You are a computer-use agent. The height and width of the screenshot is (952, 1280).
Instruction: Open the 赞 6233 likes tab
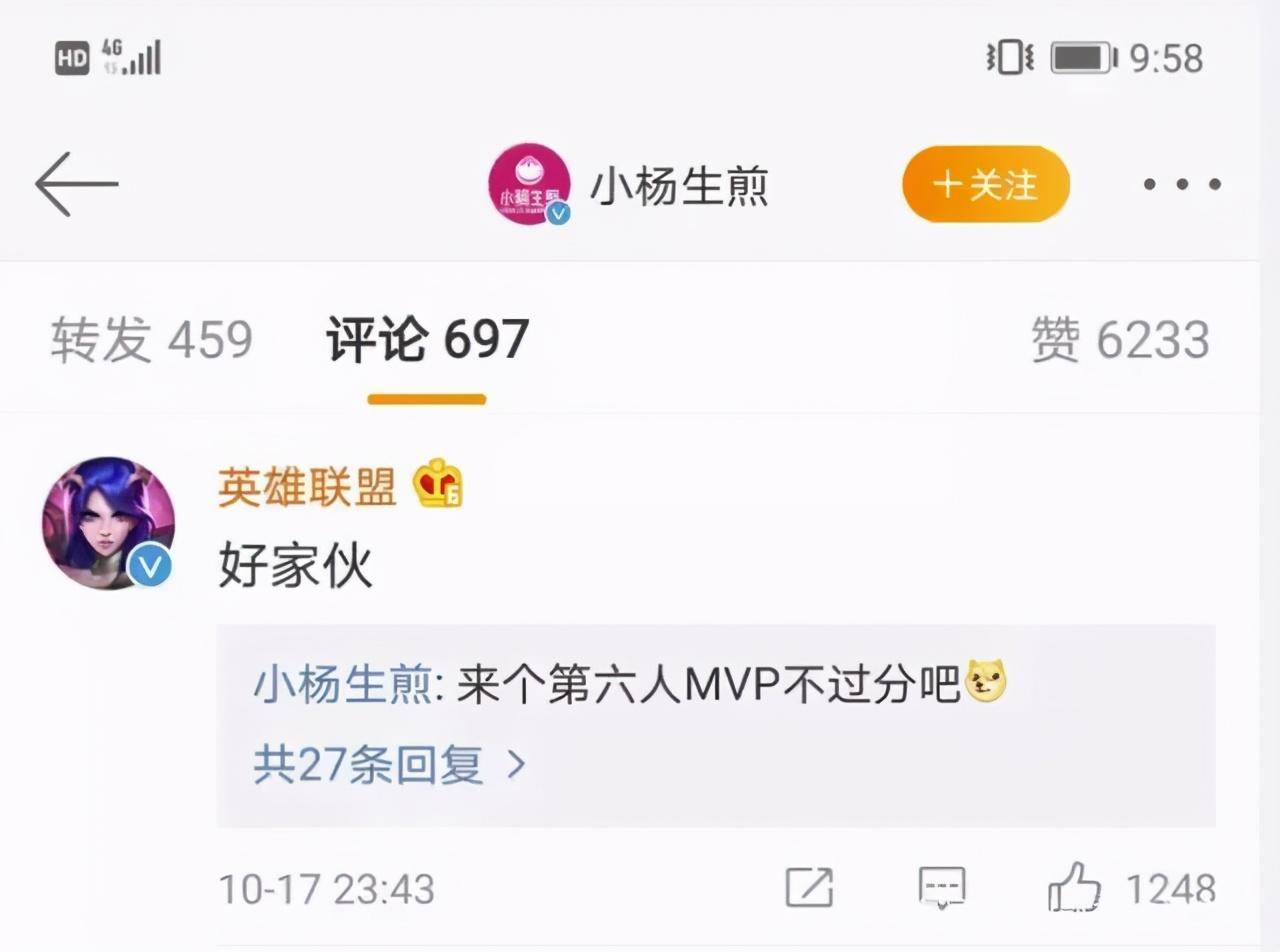[1120, 340]
